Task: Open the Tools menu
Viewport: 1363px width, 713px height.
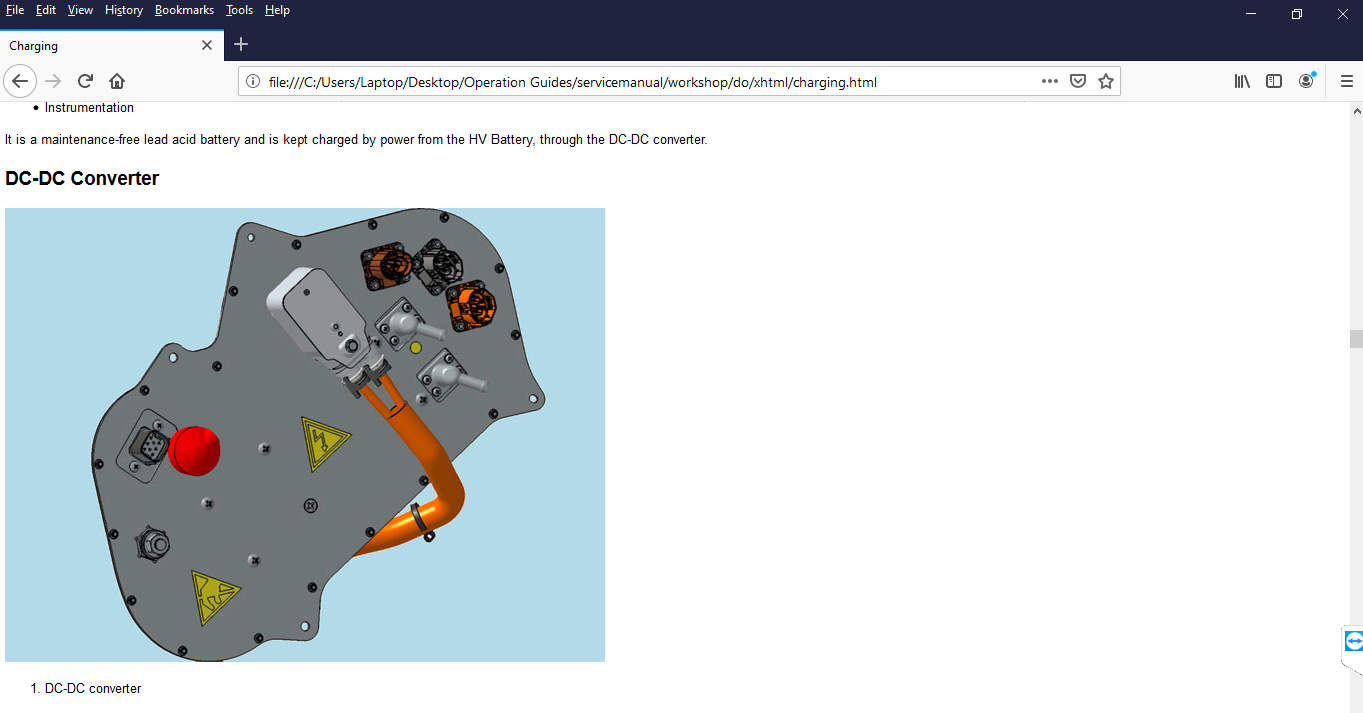Action: click(x=239, y=10)
